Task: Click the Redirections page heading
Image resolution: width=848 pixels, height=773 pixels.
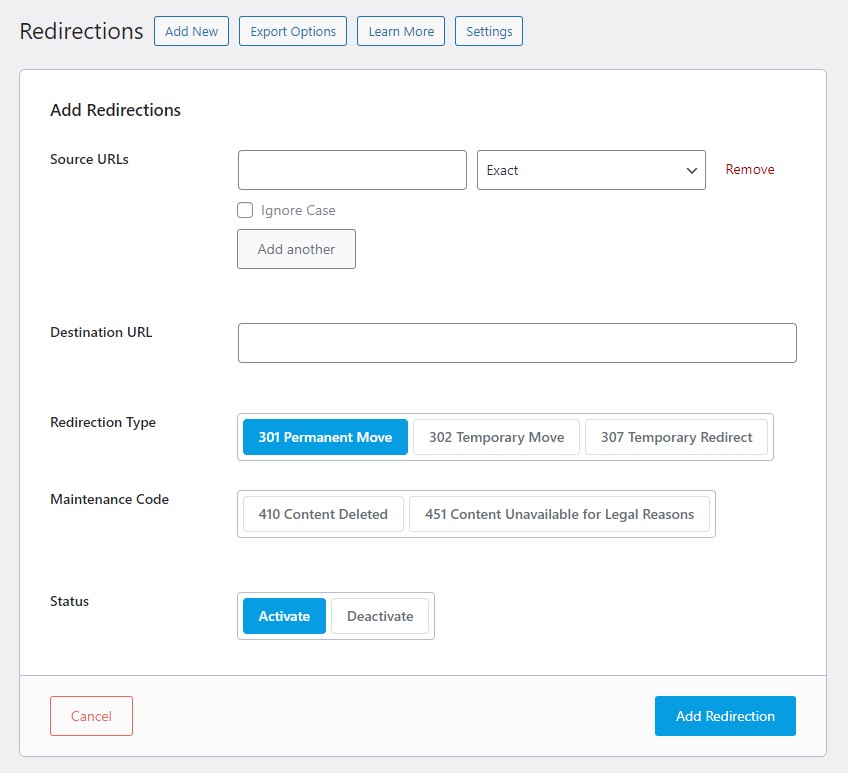Action: click(x=81, y=31)
